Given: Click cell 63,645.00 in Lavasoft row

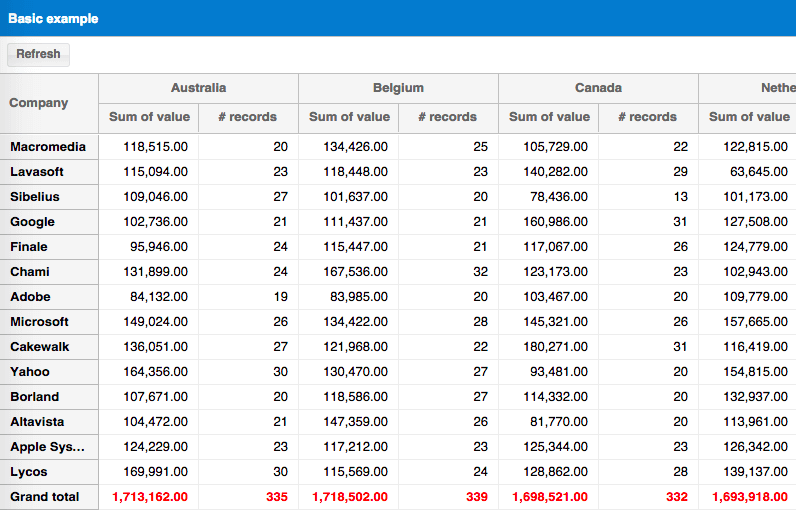Looking at the screenshot, I should click(x=748, y=172).
